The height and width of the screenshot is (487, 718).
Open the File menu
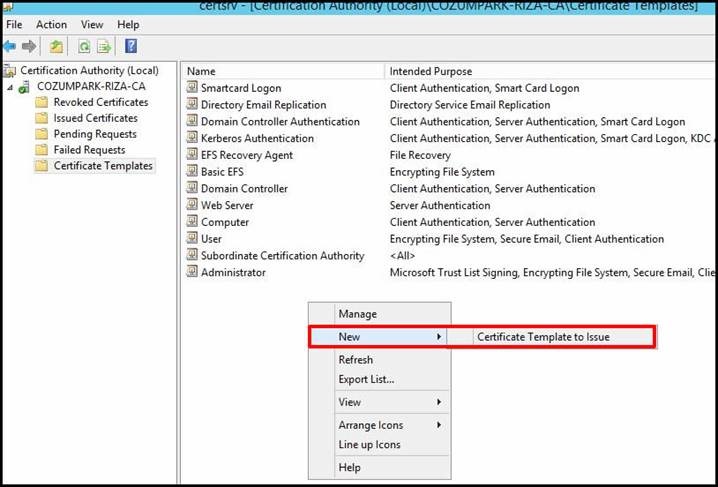coord(14,25)
